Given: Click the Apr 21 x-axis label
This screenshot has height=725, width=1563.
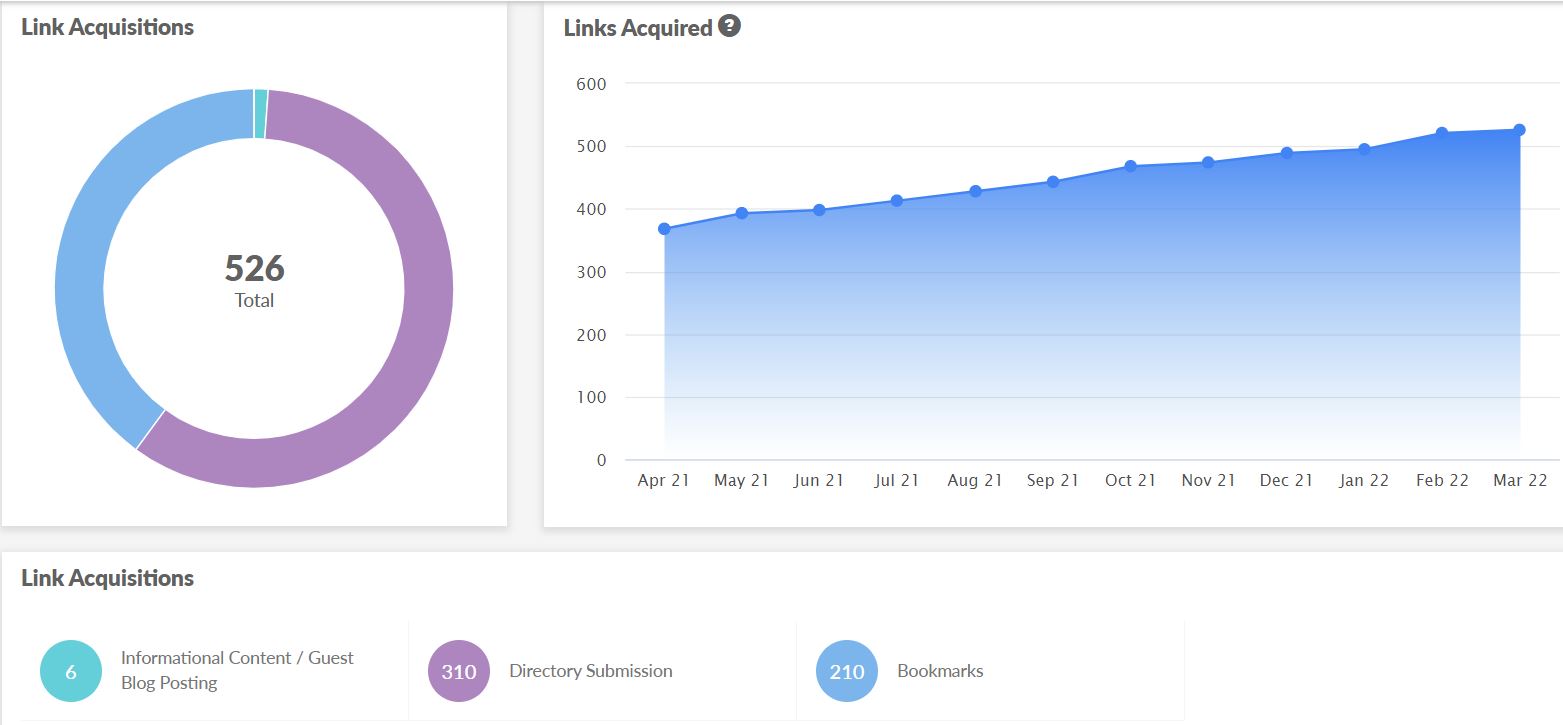Looking at the screenshot, I should tap(664, 480).
